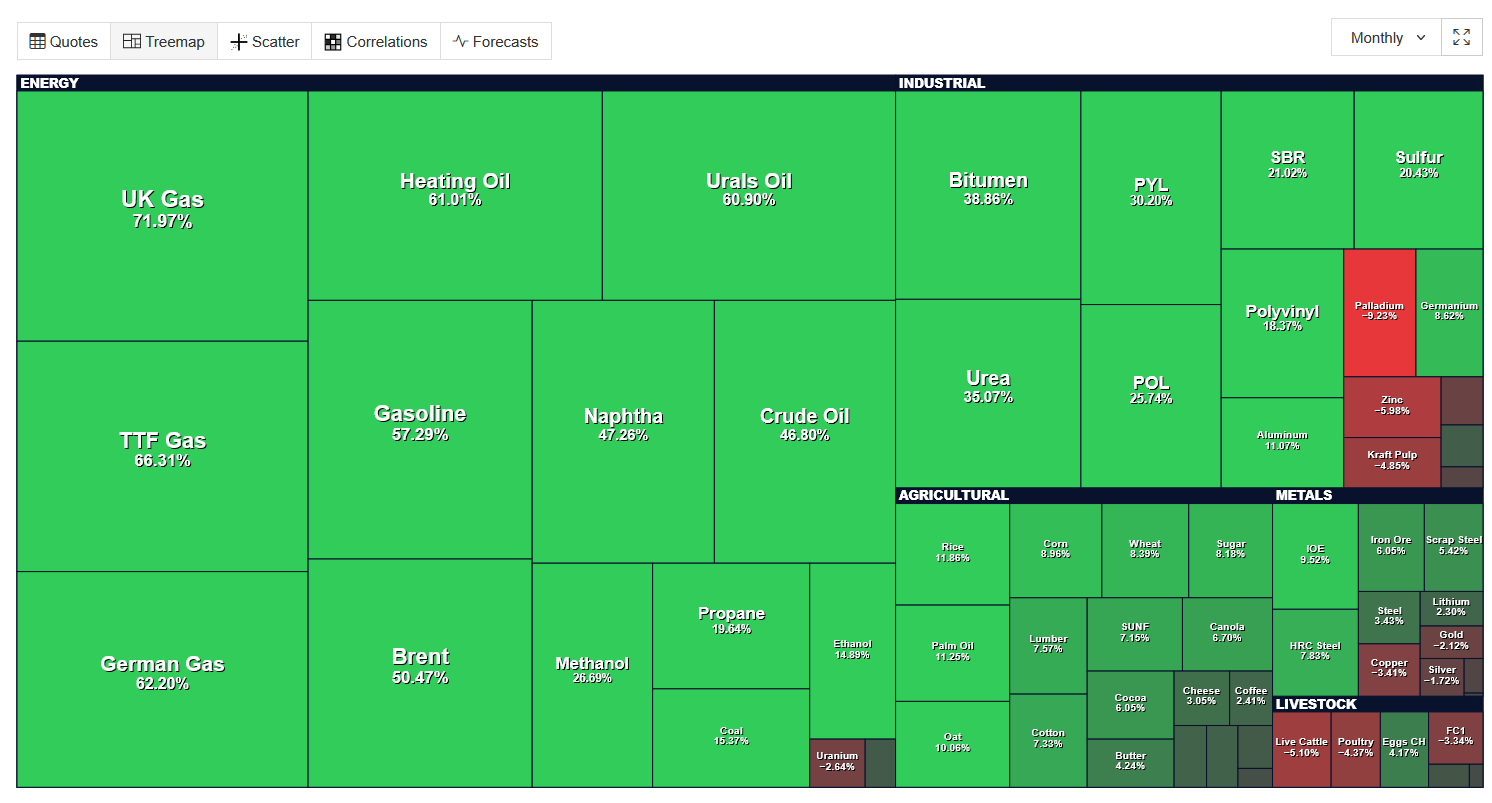Open the Lumber tile

click(x=1048, y=646)
